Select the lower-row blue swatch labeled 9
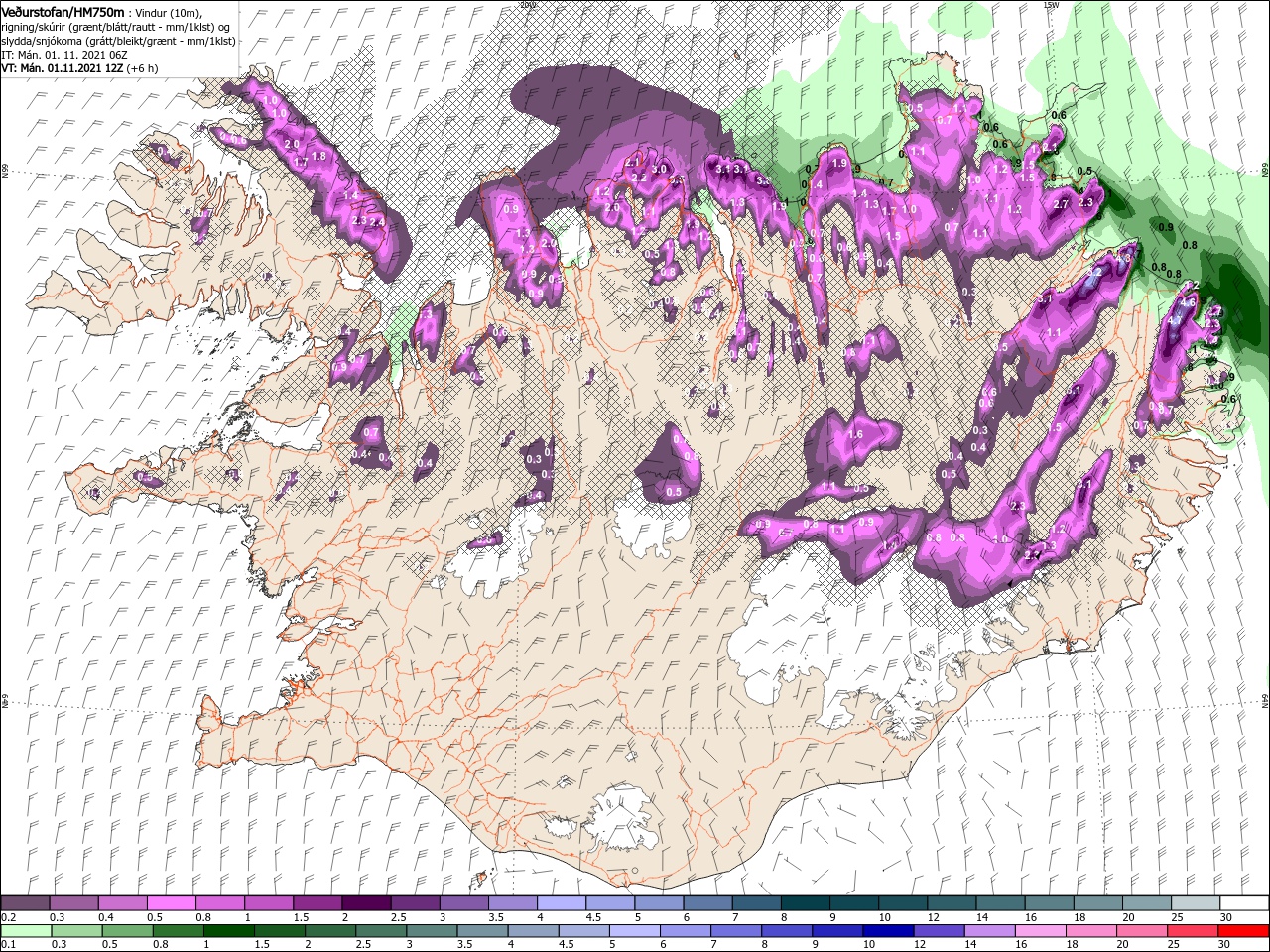 coord(836,931)
